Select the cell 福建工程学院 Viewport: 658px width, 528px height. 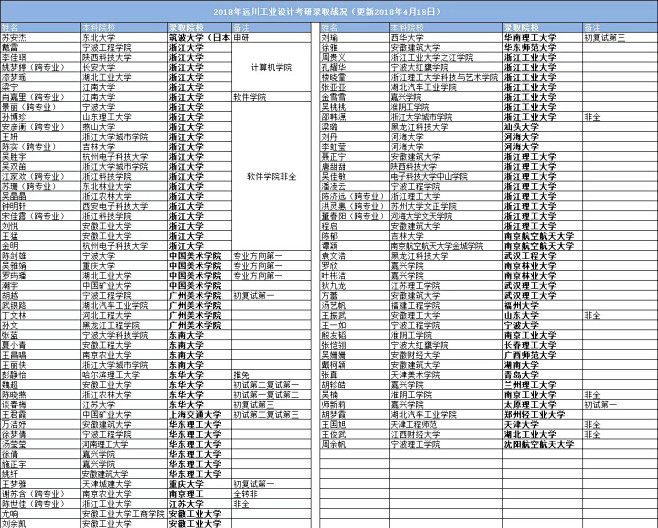click(446, 306)
